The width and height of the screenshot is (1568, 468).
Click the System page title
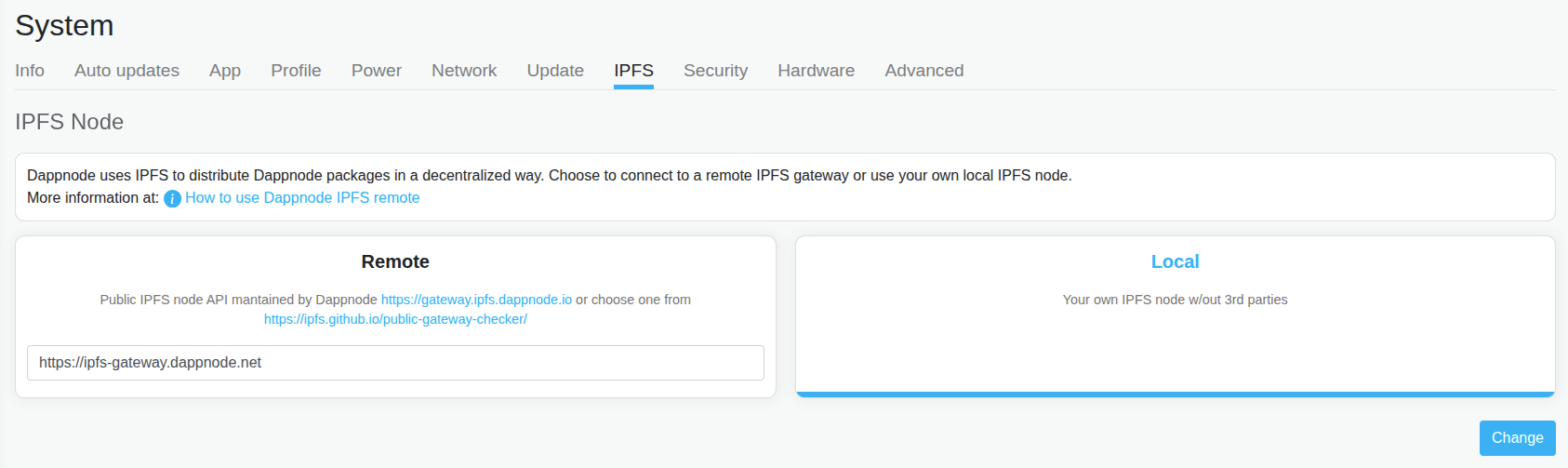point(64,25)
